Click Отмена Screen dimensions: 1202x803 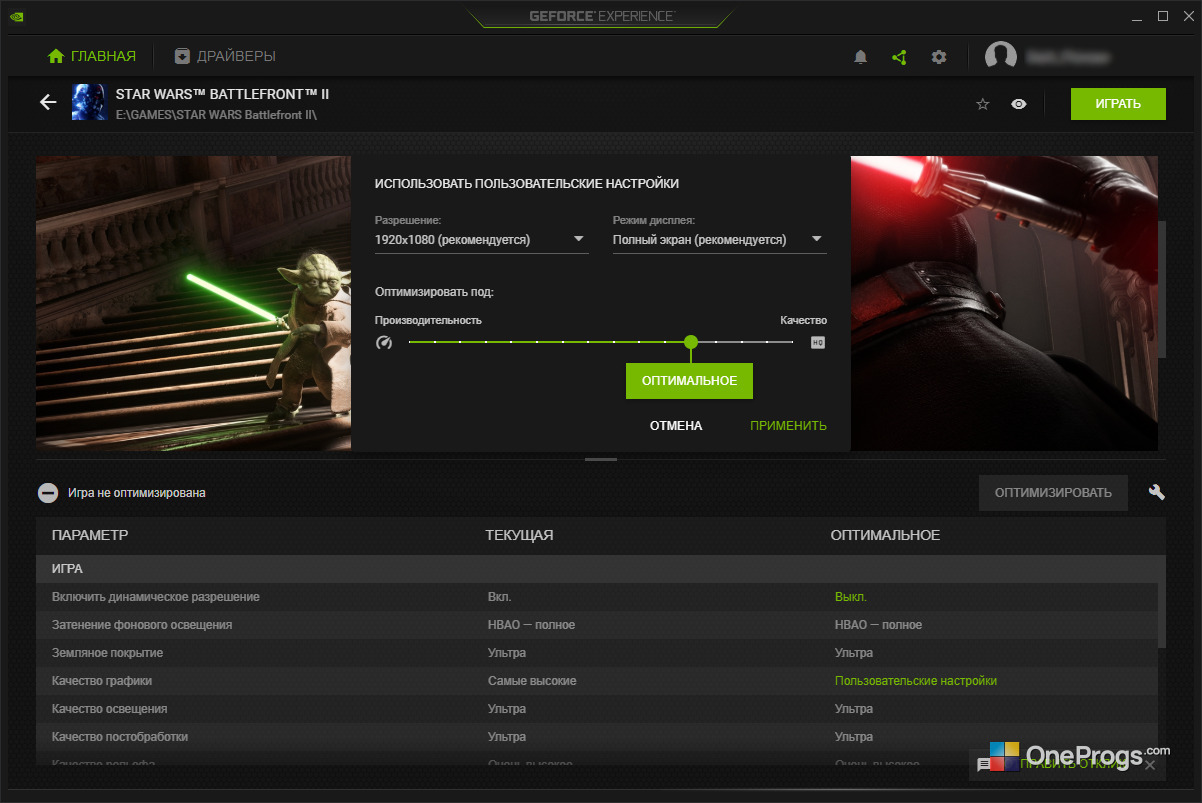click(x=676, y=426)
